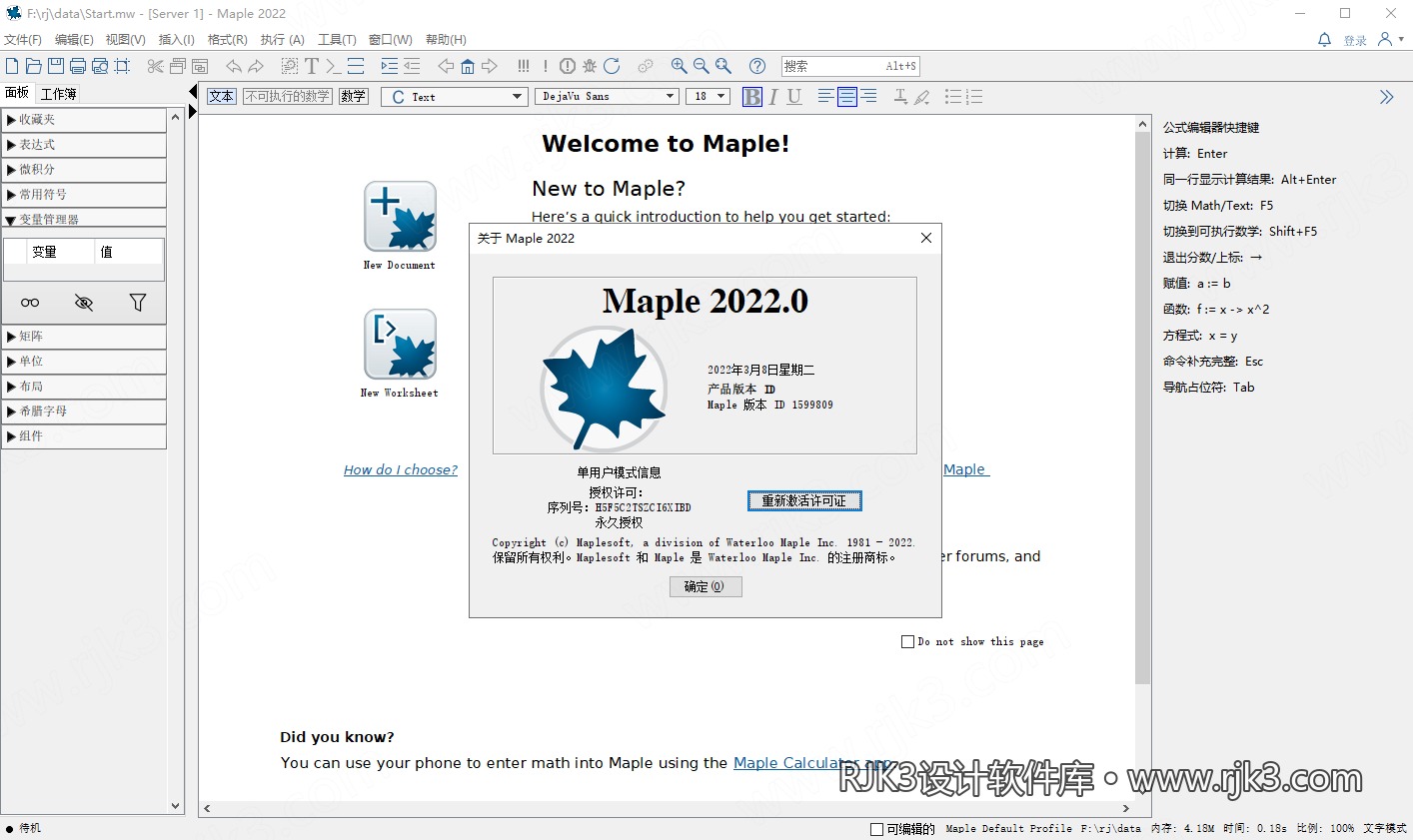Expand the 微积分 palette
Image resolution: width=1413 pixels, height=840 pixels.
84,170
